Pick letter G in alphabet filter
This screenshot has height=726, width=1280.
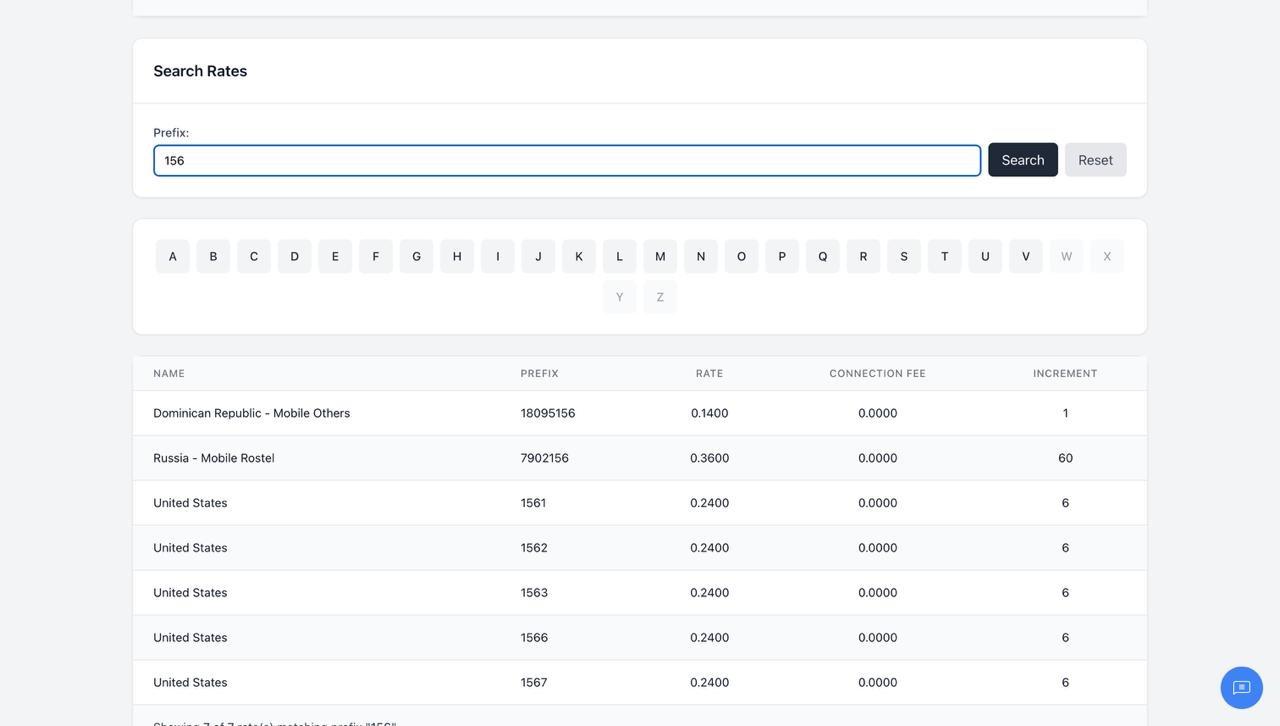point(417,256)
